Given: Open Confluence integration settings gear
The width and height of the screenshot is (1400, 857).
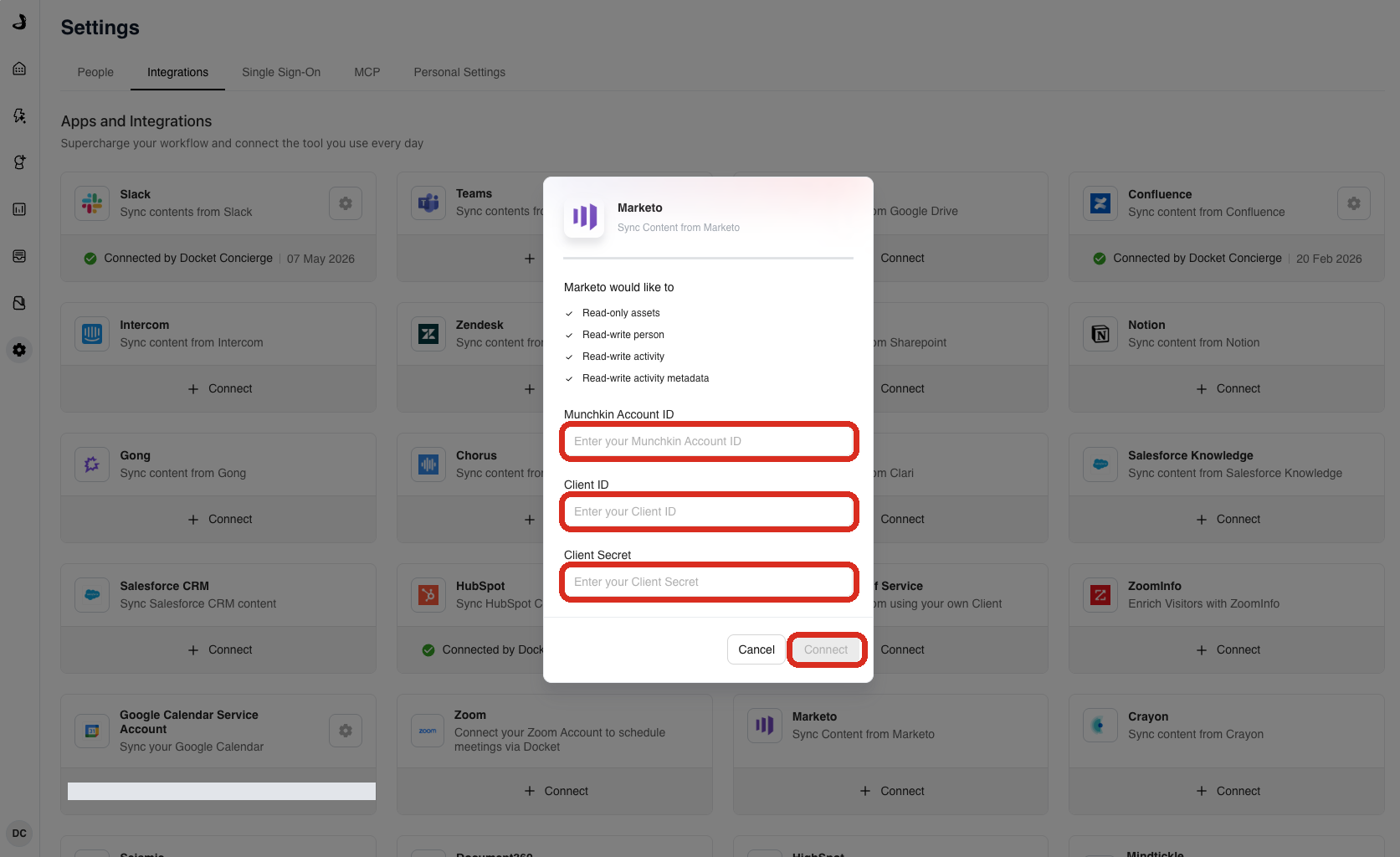Looking at the screenshot, I should [x=1354, y=203].
